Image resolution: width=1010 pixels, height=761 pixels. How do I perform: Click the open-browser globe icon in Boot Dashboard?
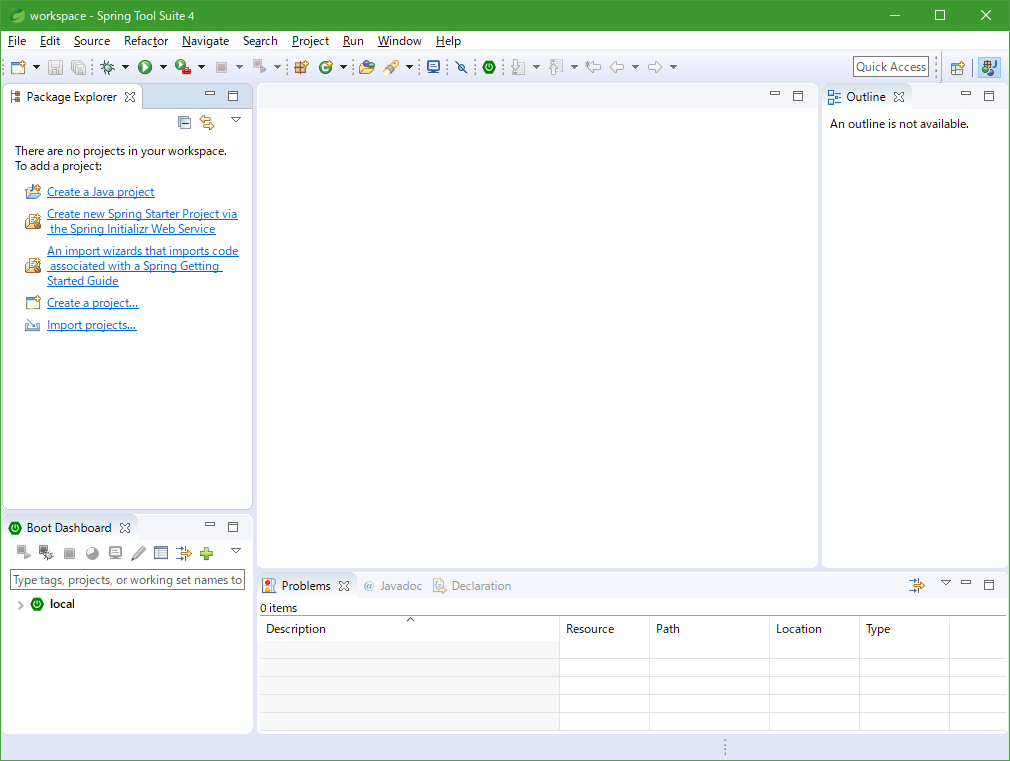pos(92,553)
